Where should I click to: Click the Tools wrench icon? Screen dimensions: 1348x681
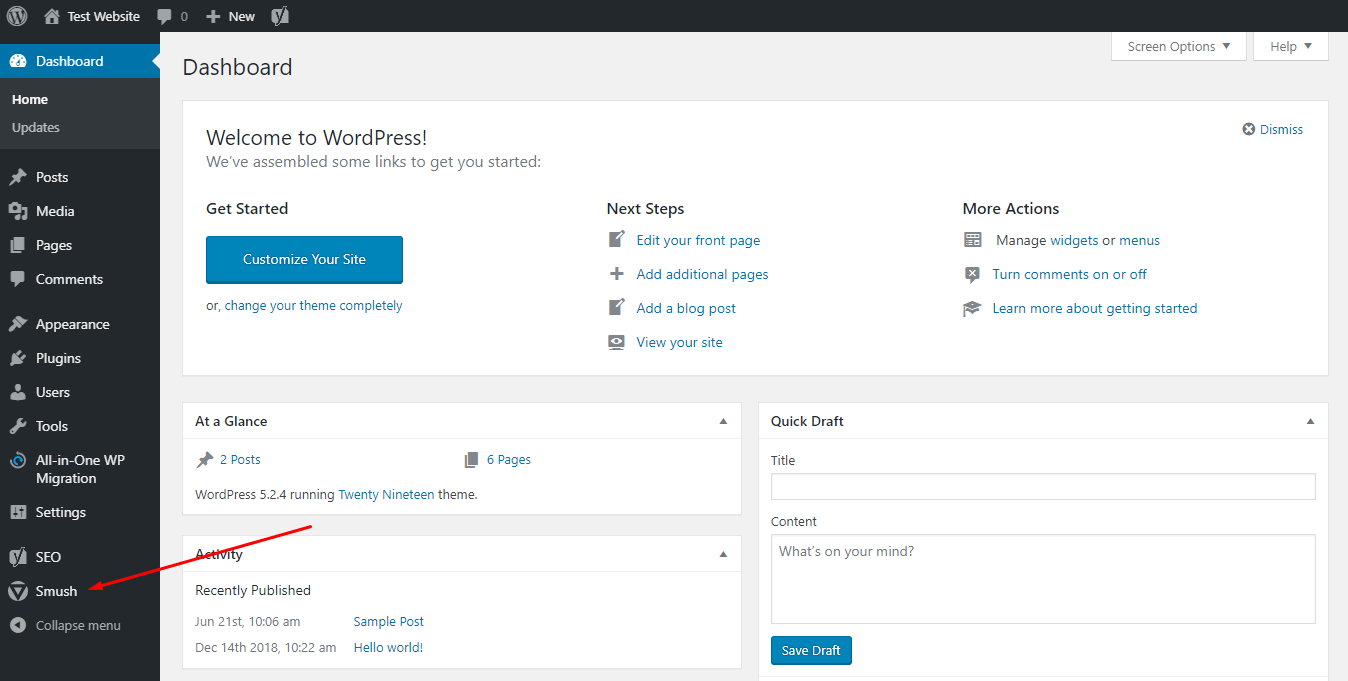18,426
